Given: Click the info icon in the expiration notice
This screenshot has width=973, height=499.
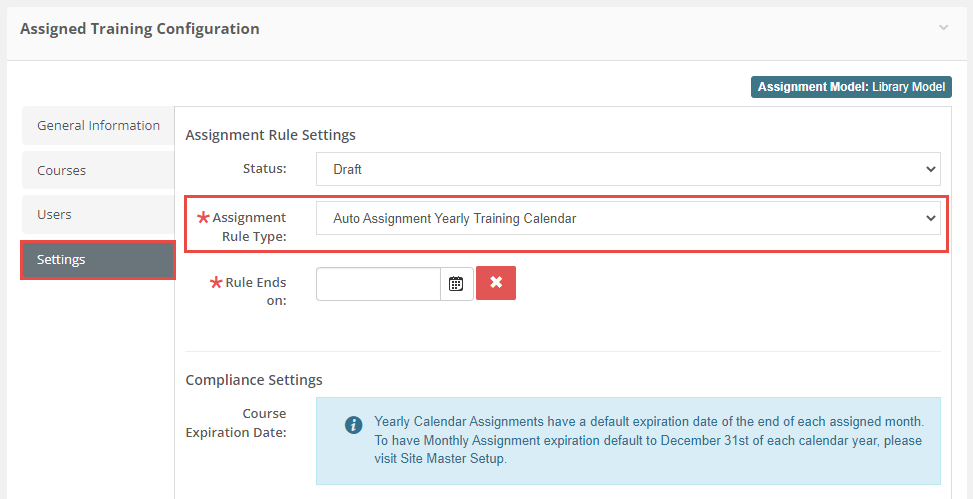Looking at the screenshot, I should [353, 425].
